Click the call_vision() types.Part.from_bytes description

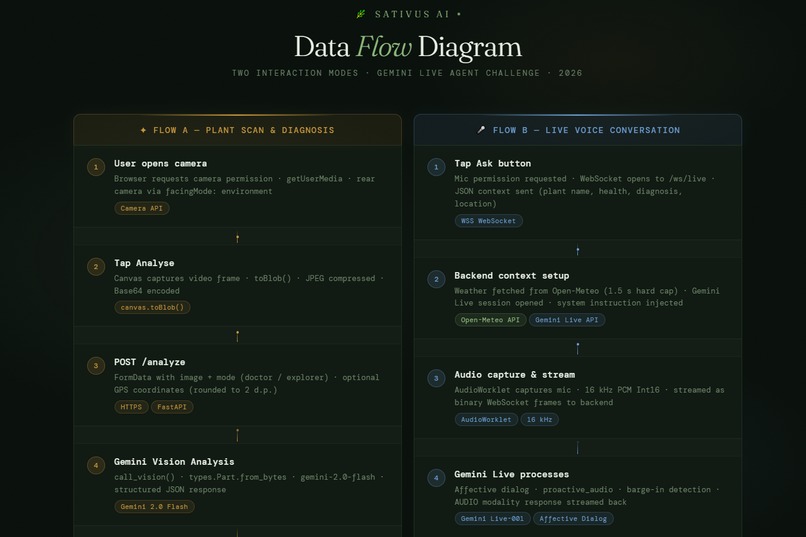tap(249, 483)
